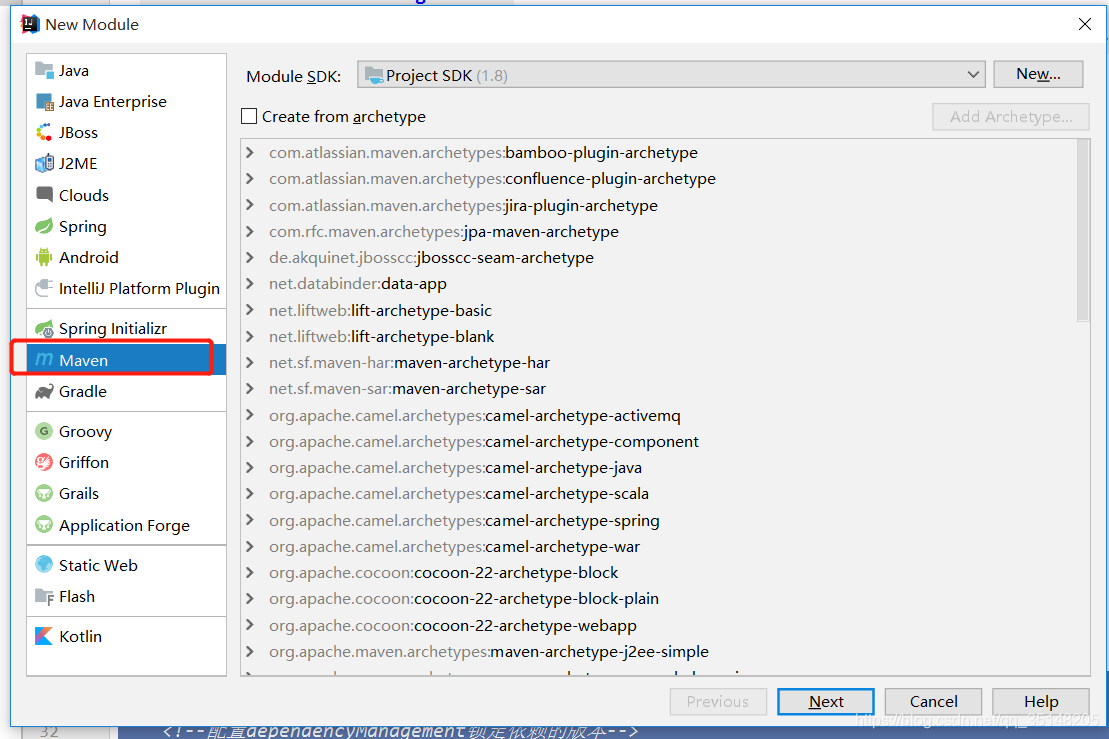Select camel-archetype-scala row
This screenshot has height=739, width=1109.
[658, 494]
